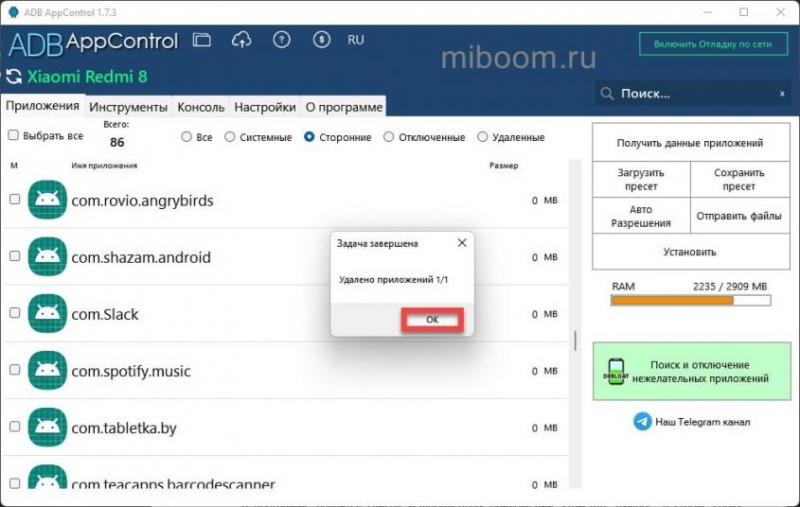The width and height of the screenshot is (800, 507).
Task: Close the Задача завершена dialog with X
Action: click(x=462, y=243)
